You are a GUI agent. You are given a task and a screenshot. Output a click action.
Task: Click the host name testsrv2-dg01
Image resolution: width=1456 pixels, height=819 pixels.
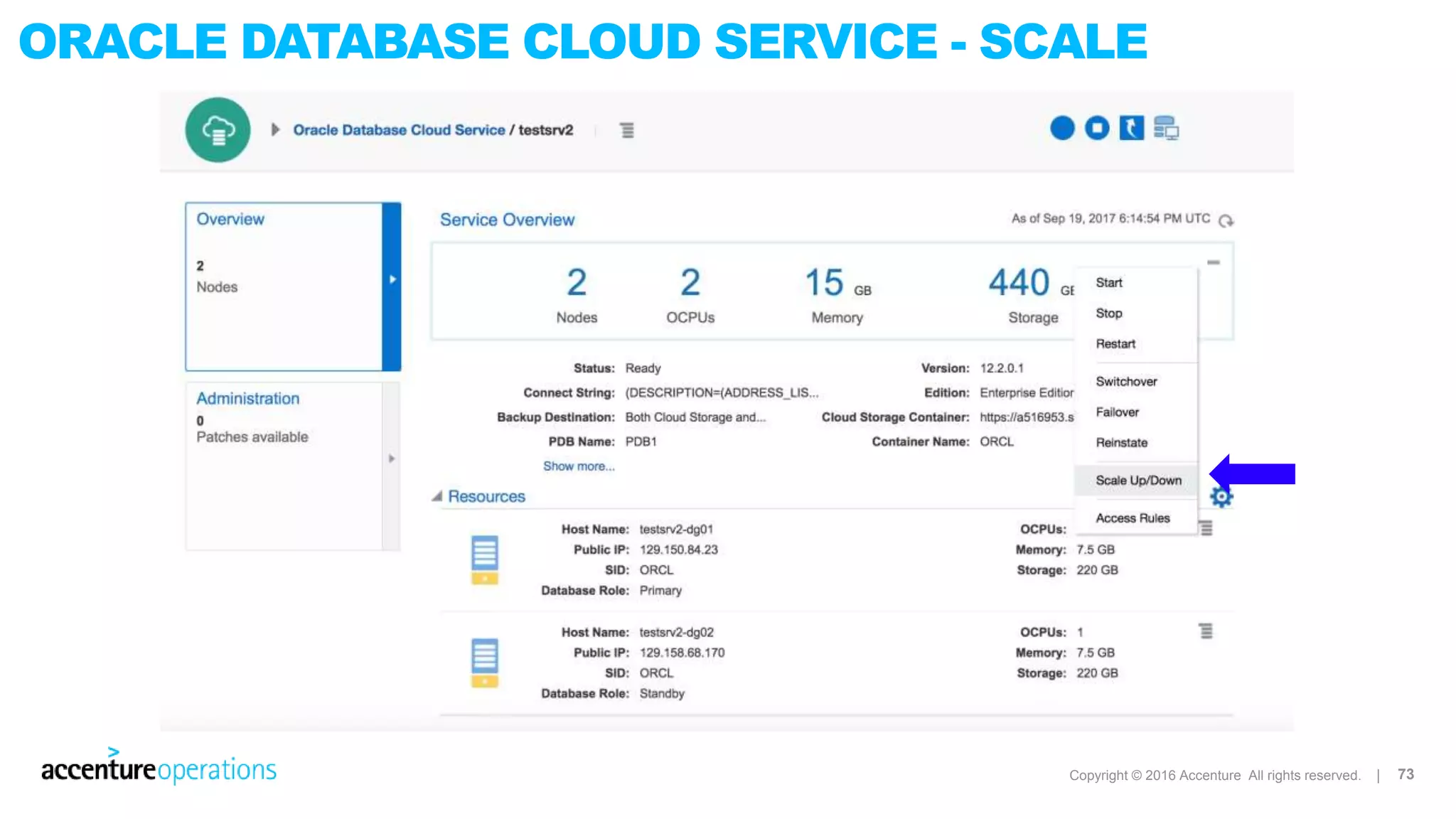point(676,530)
